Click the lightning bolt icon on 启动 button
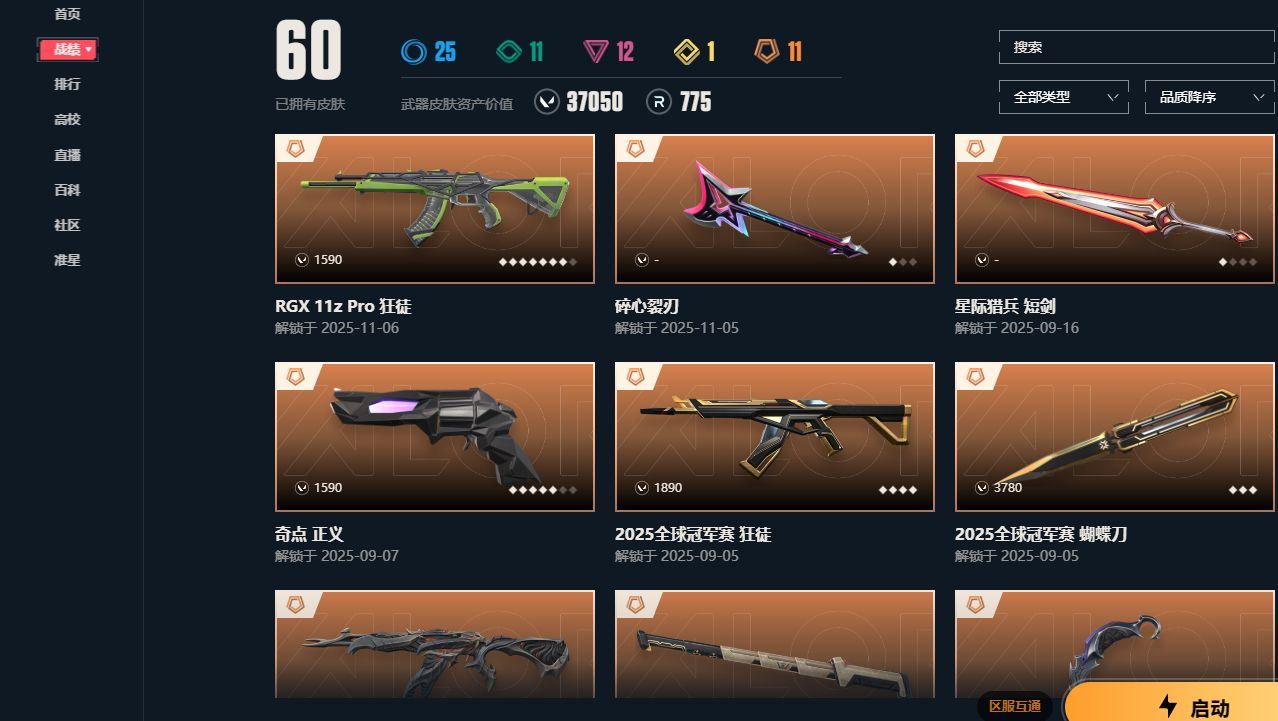The height and width of the screenshot is (721, 1278). click(x=1168, y=706)
